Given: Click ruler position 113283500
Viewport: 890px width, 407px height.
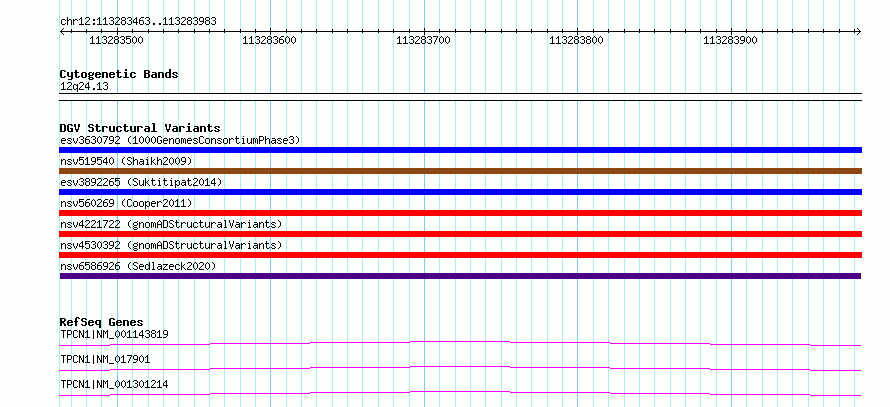Looking at the screenshot, I should (x=116, y=41).
